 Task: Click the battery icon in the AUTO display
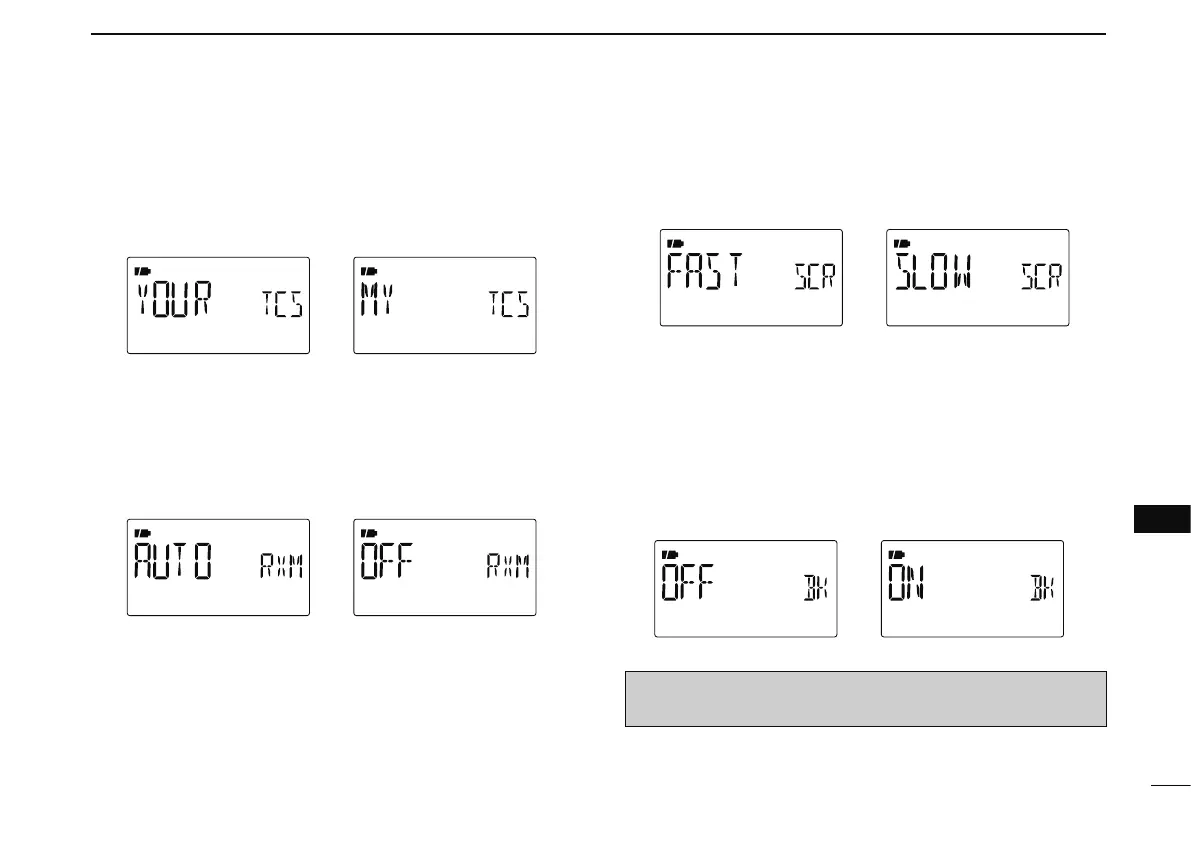coord(143,533)
